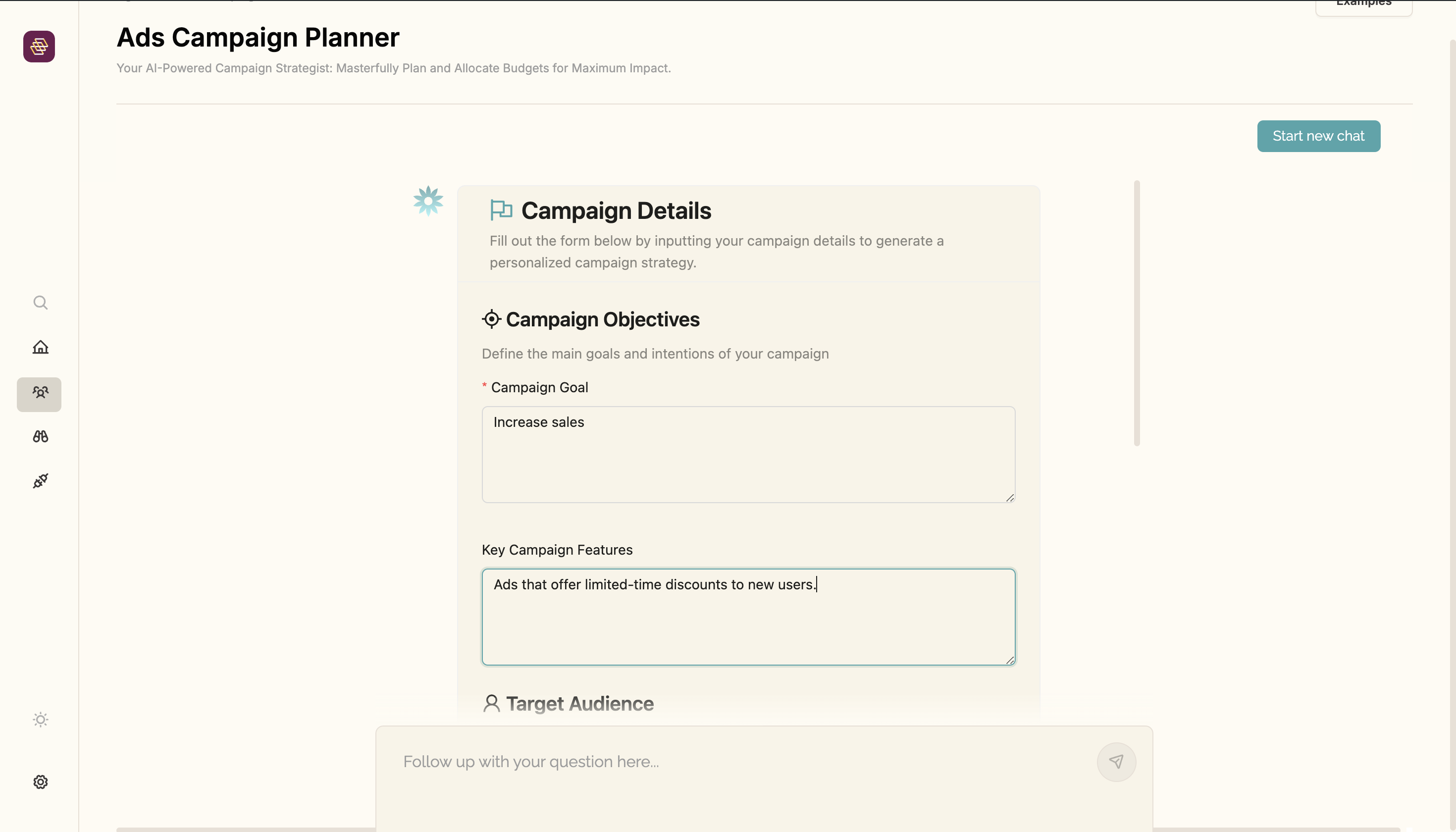This screenshot has height=832, width=1456.
Task: Go to Home in sidebar
Action: click(x=40, y=348)
